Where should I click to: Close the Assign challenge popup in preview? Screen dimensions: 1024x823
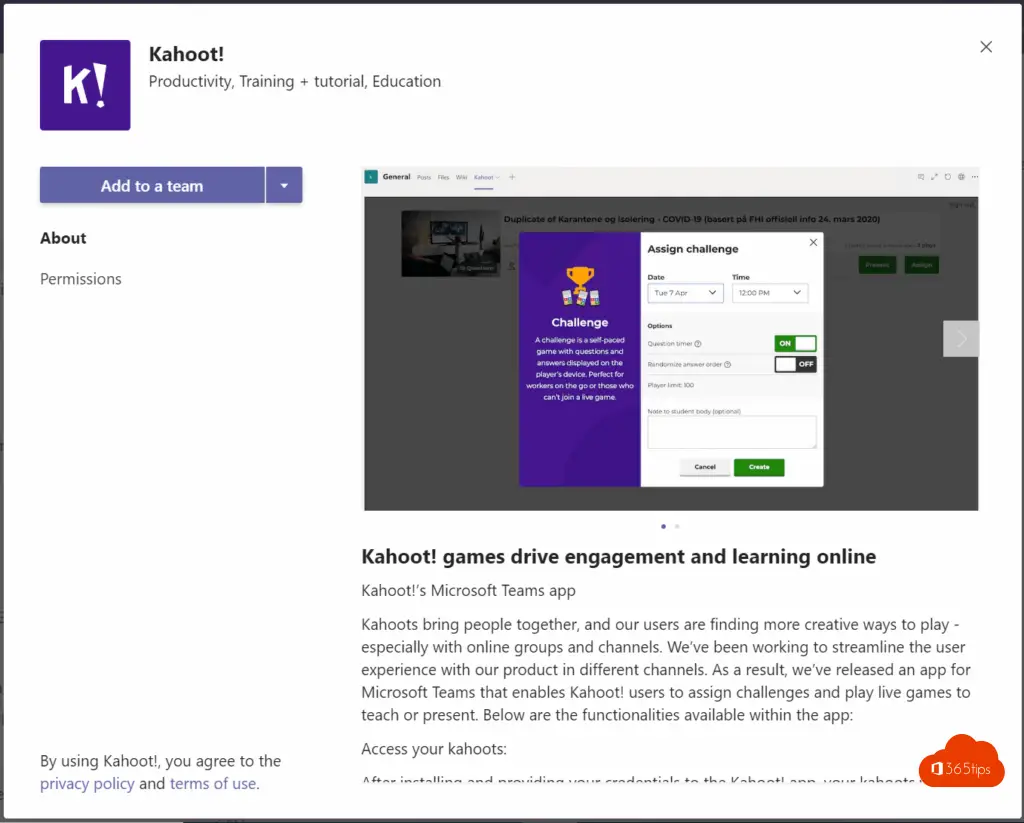(813, 242)
